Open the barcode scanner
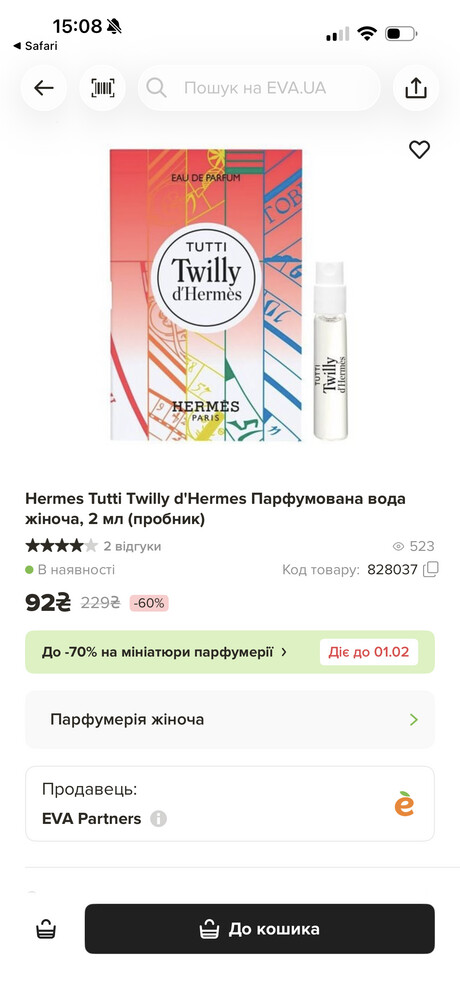The height and width of the screenshot is (1000, 460). pos(102,88)
